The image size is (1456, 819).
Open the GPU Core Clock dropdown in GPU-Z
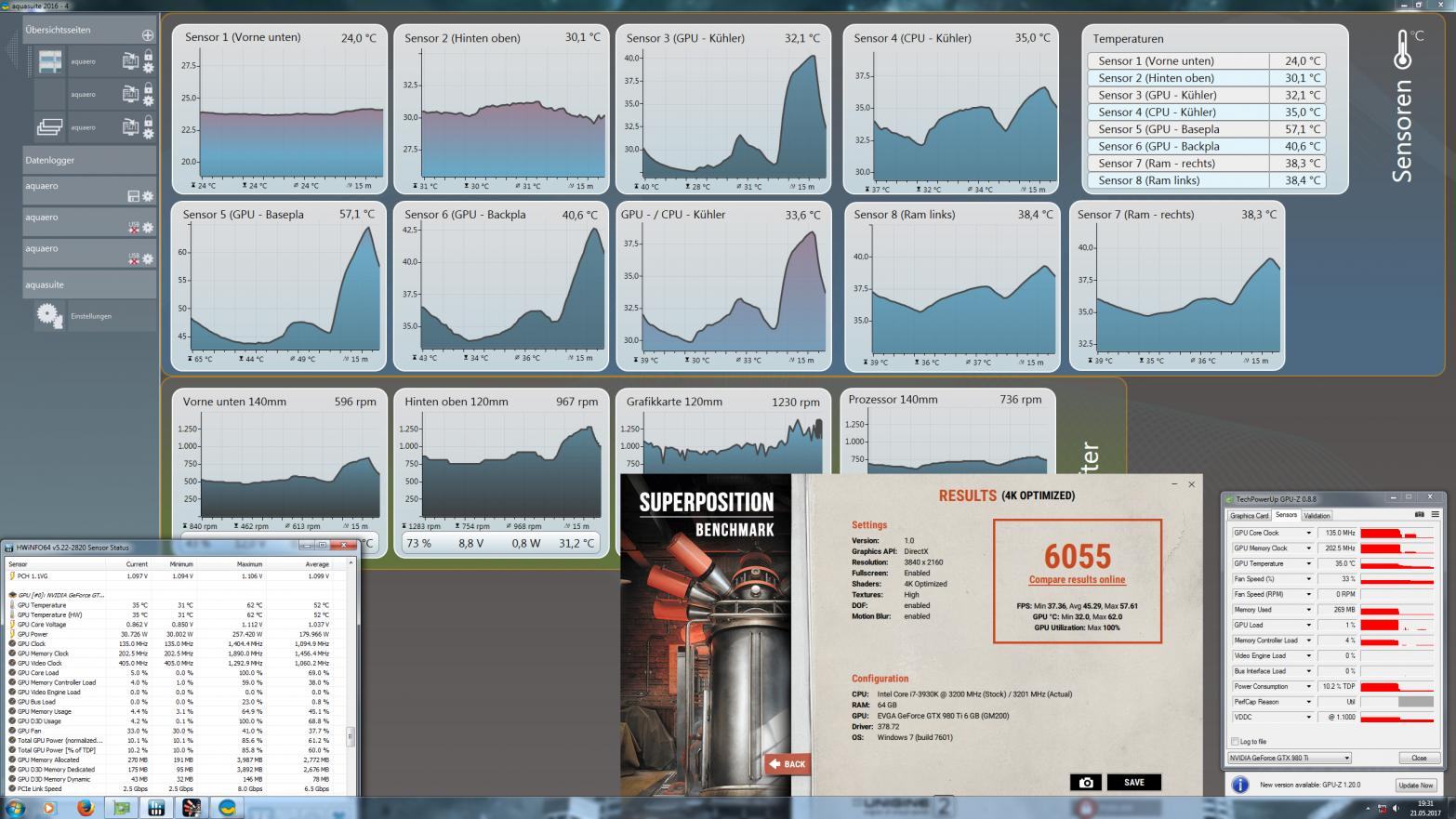[1308, 534]
